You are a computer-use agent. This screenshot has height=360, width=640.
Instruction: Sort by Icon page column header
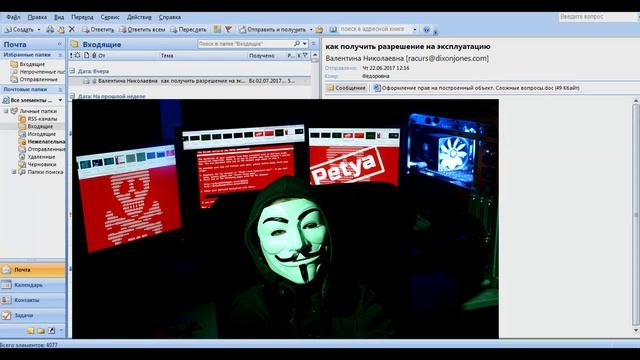coord(87,56)
